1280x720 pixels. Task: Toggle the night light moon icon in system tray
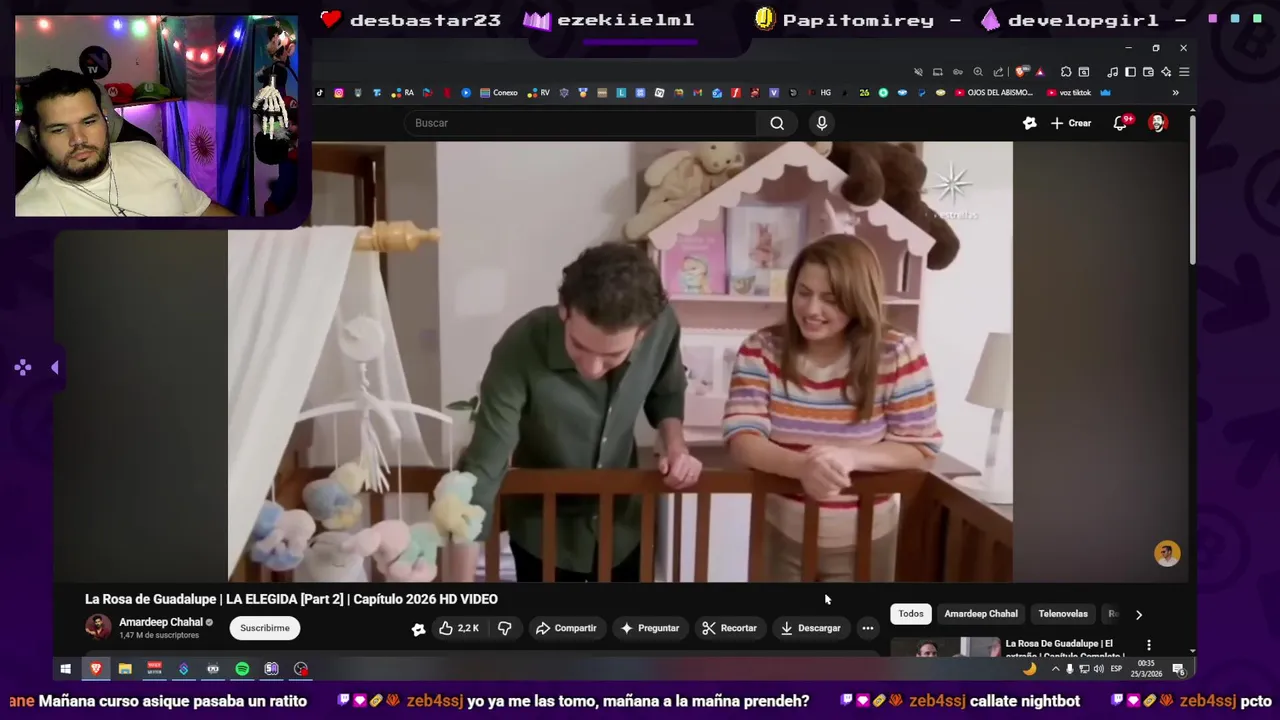click(1030, 669)
